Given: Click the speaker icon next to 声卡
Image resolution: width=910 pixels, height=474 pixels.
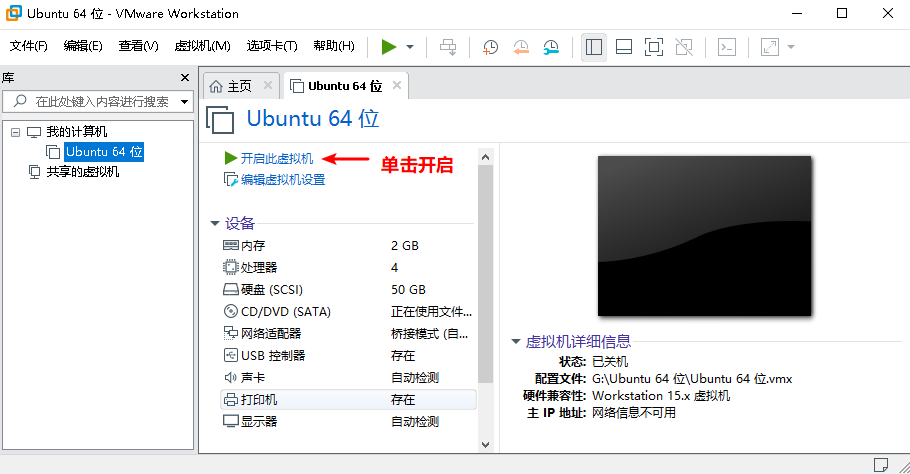Looking at the screenshot, I should coord(230,378).
